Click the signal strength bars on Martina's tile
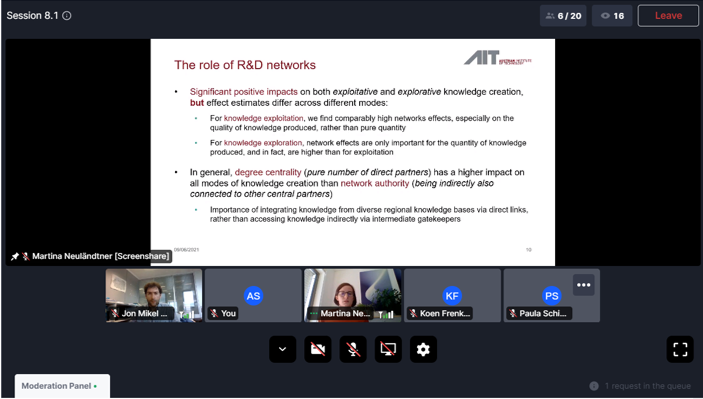The width and height of the screenshot is (703, 399). pyautogui.click(x=386, y=315)
